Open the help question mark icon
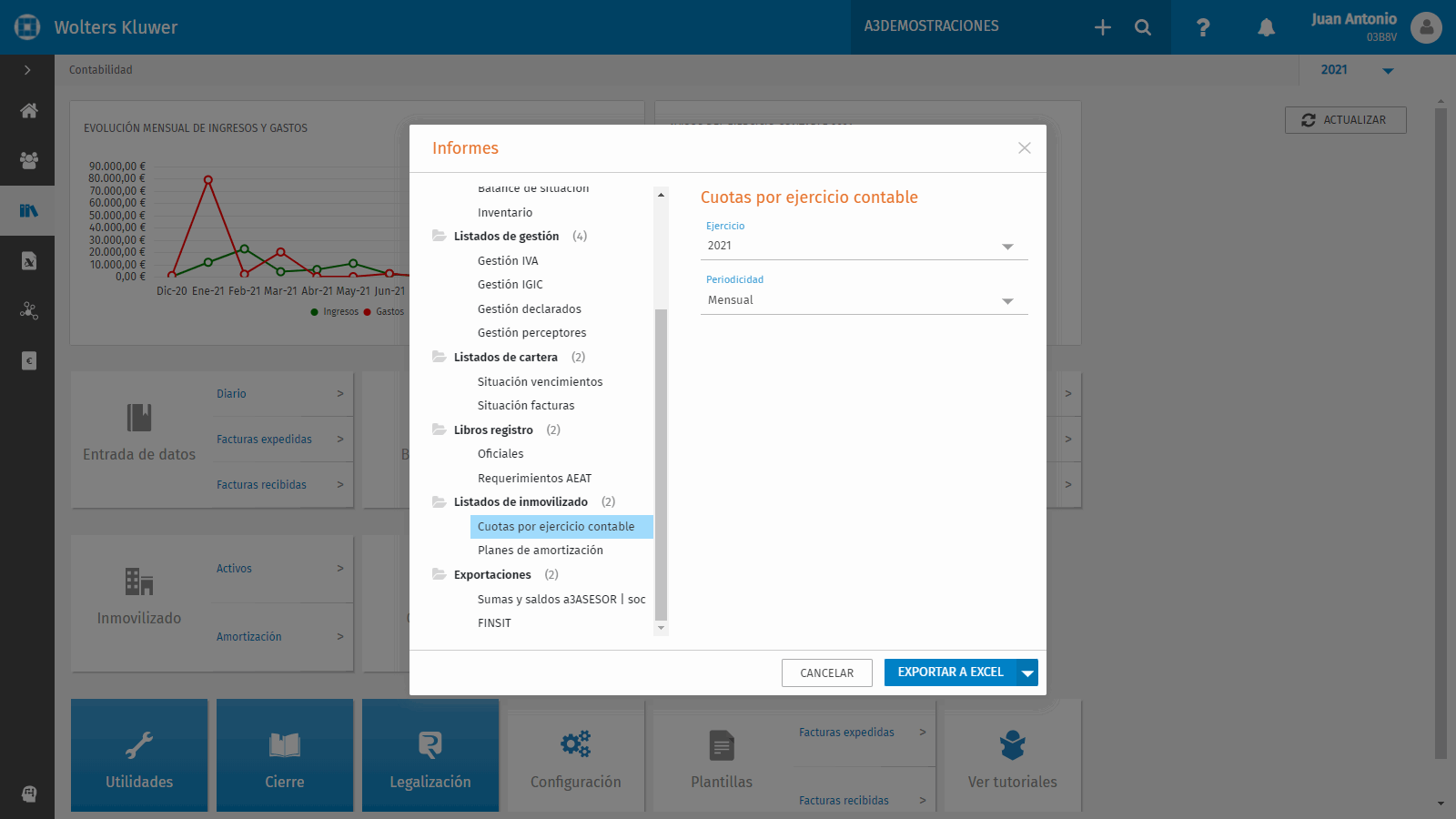1456x819 pixels. [1203, 27]
